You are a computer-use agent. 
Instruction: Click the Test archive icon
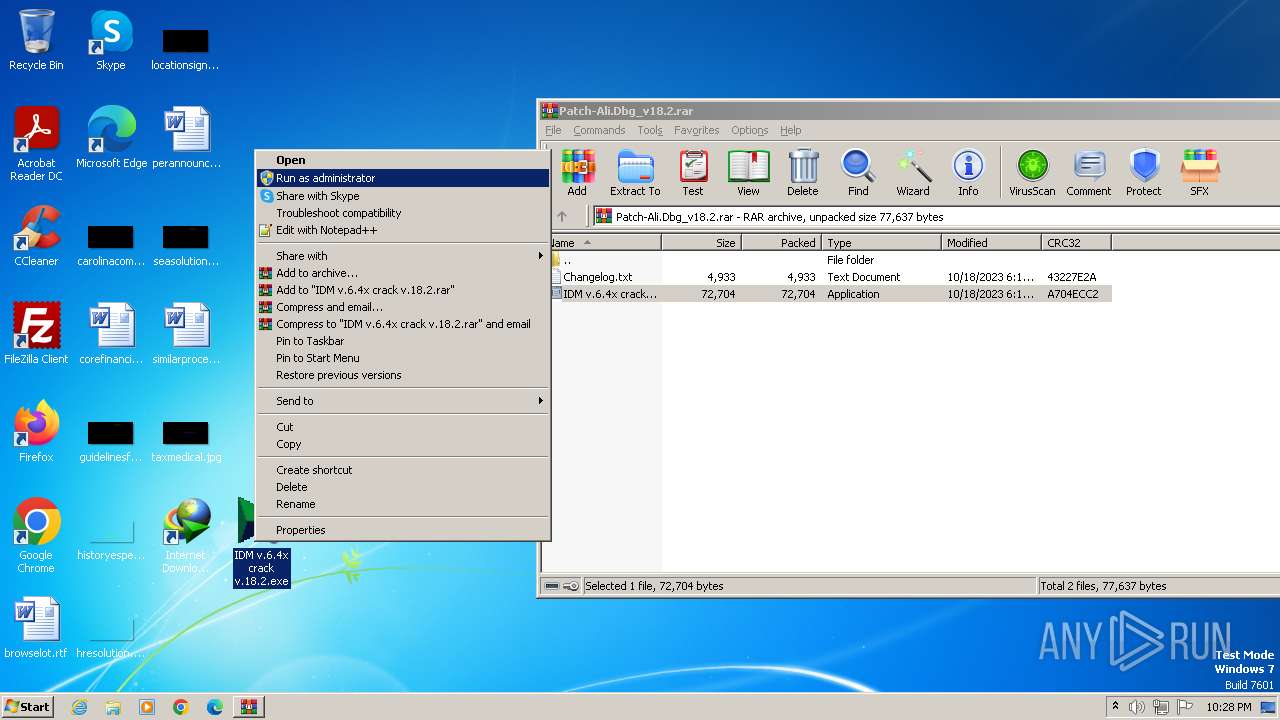click(693, 173)
